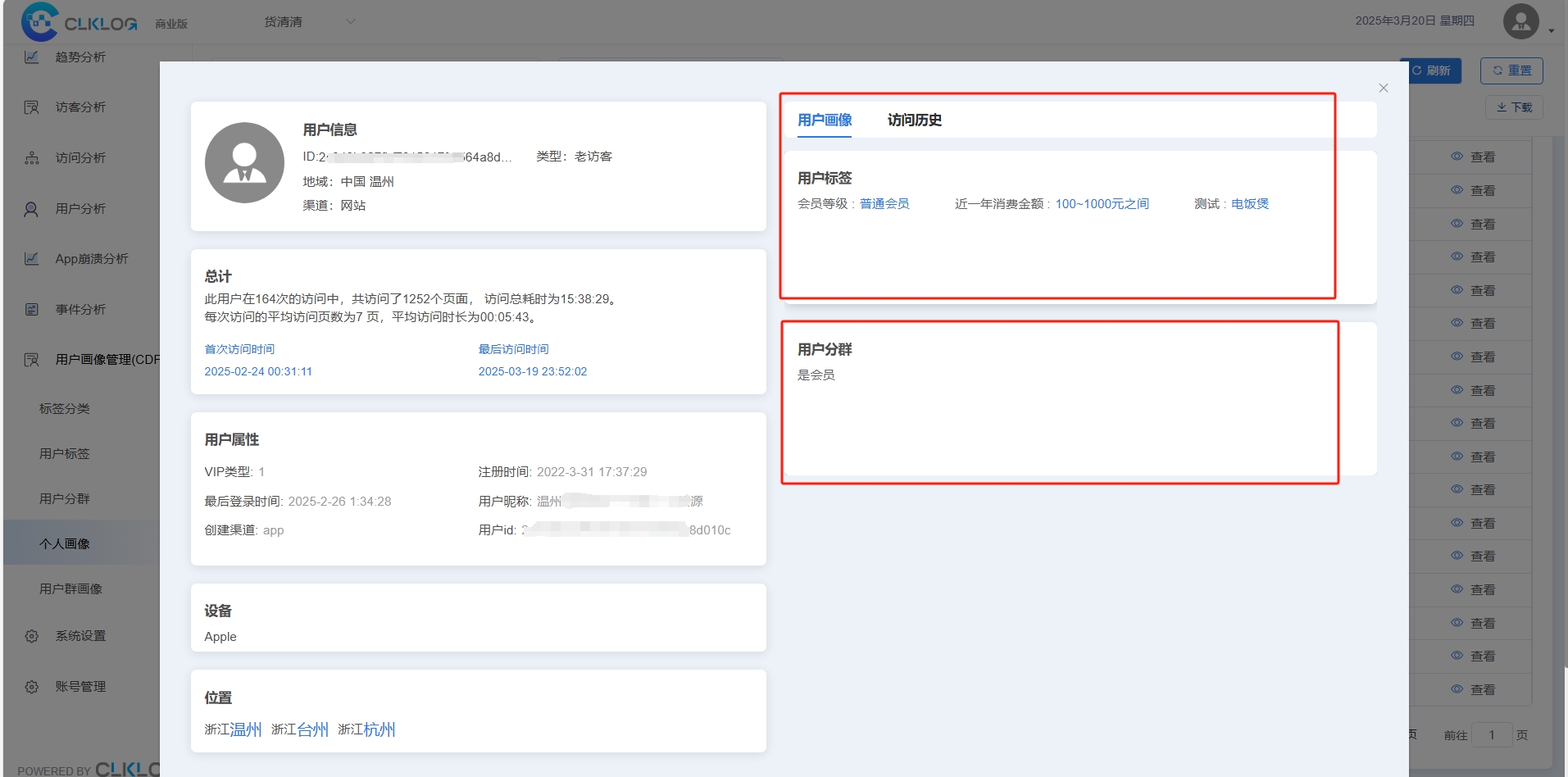Click the 台州 location link
The height and width of the screenshot is (777, 1568).
[x=312, y=729]
